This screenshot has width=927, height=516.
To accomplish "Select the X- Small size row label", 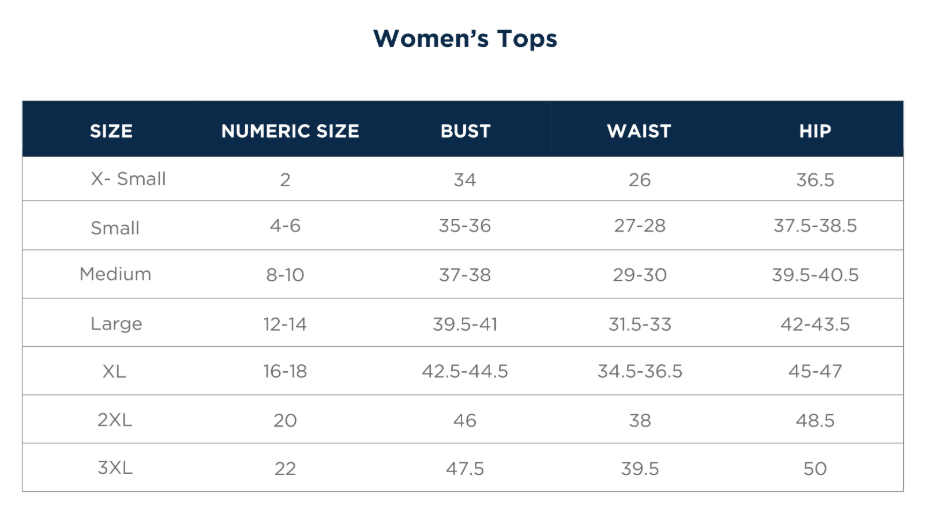I will pyautogui.click(x=128, y=179).
